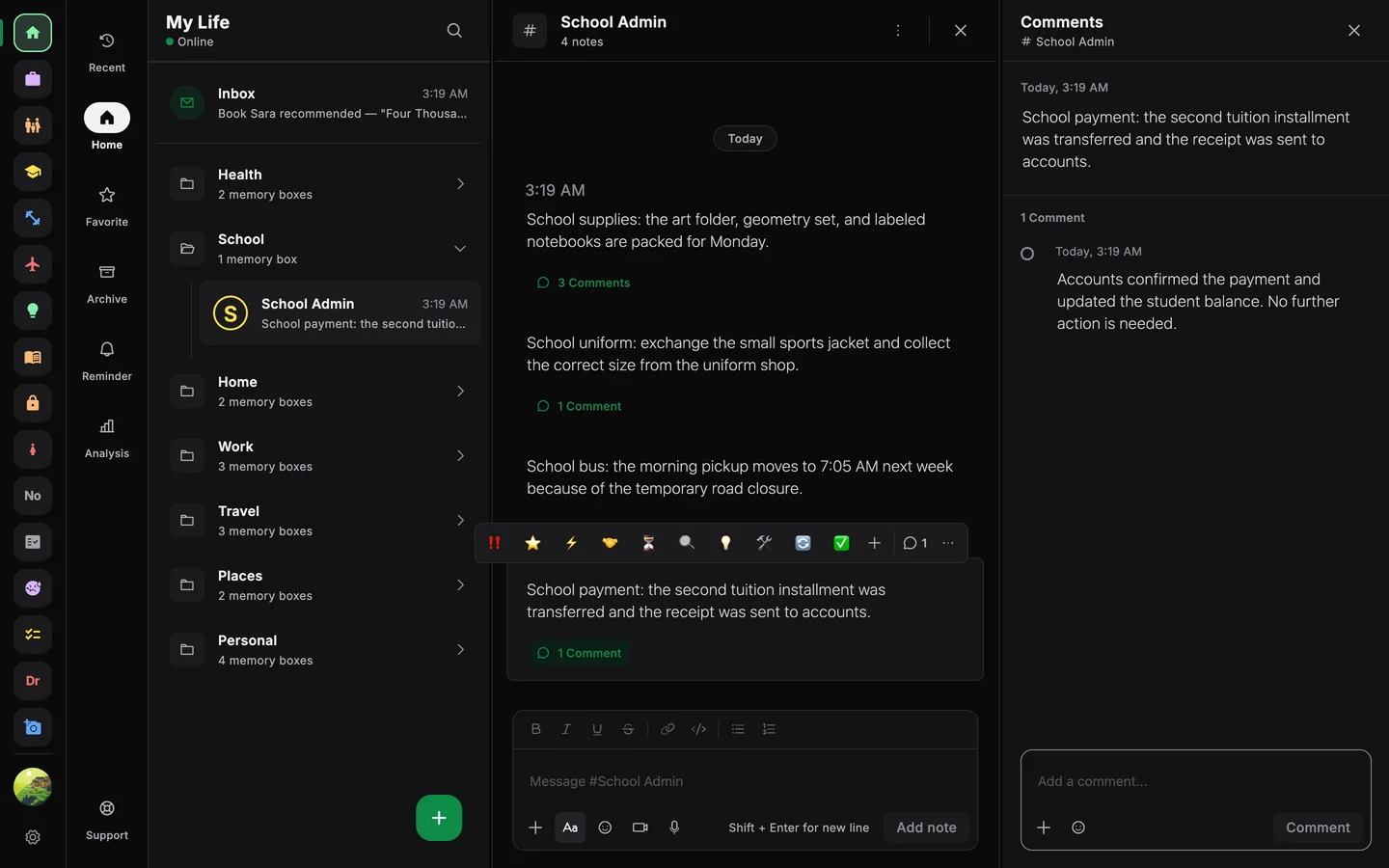Image resolution: width=1389 pixels, height=868 pixels.
Task: Open the open-book workspace icon
Action: (33, 357)
